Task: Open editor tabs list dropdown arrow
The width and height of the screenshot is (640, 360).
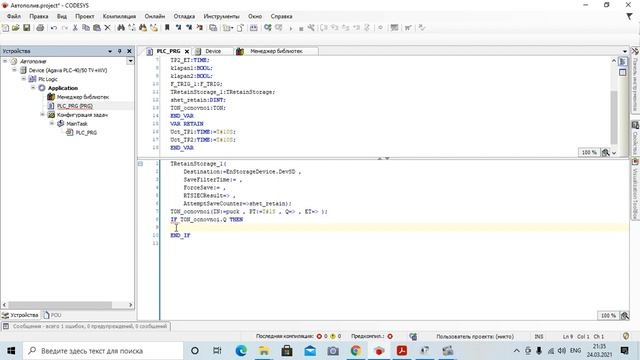Action: [x=624, y=51]
